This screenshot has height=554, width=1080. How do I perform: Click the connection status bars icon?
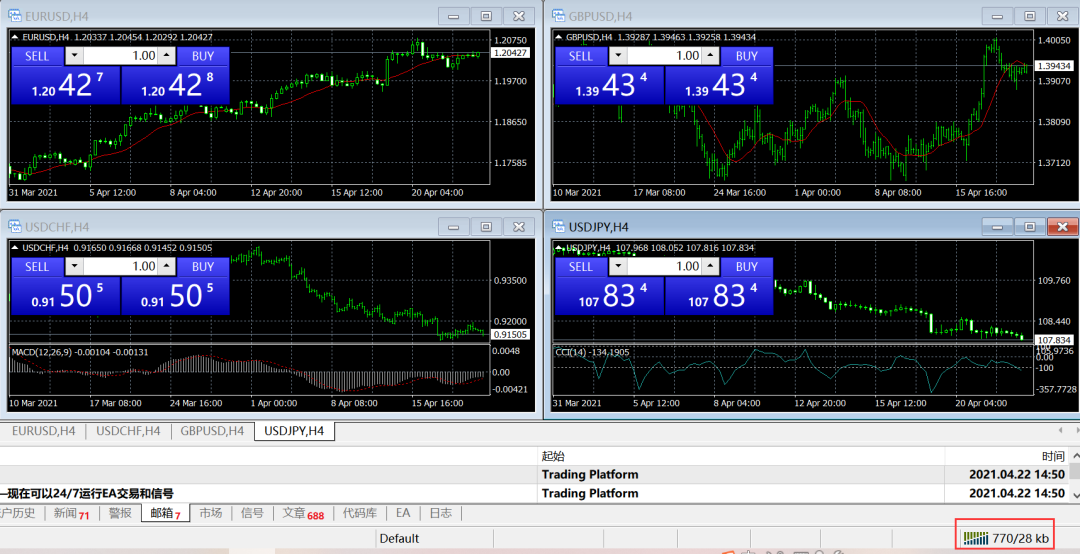pos(975,538)
